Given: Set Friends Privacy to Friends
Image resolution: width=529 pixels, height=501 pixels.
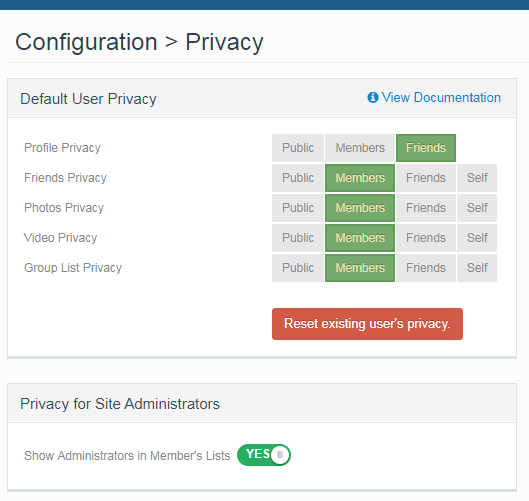Looking at the screenshot, I should click(x=426, y=178).
